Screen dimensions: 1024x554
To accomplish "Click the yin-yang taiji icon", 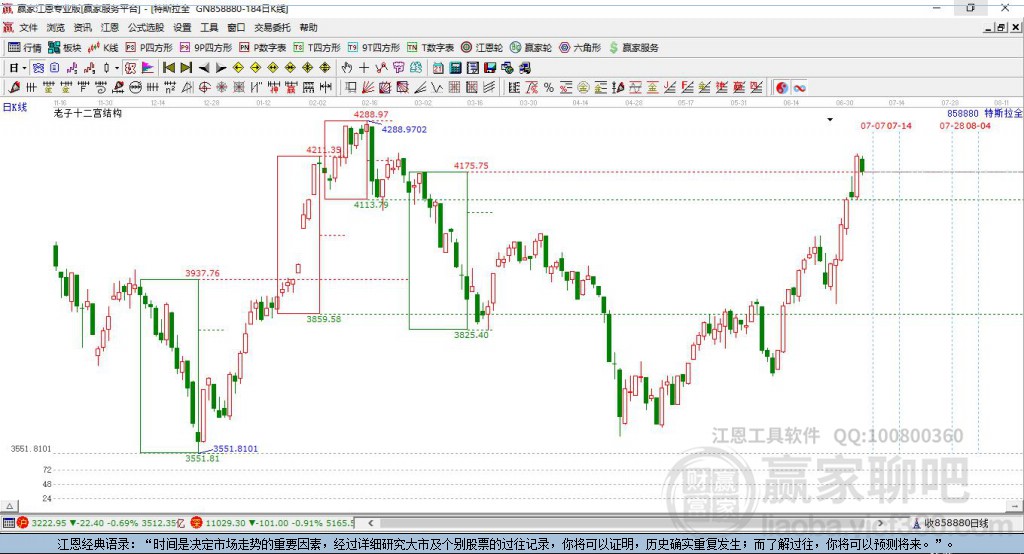I will coord(782,88).
